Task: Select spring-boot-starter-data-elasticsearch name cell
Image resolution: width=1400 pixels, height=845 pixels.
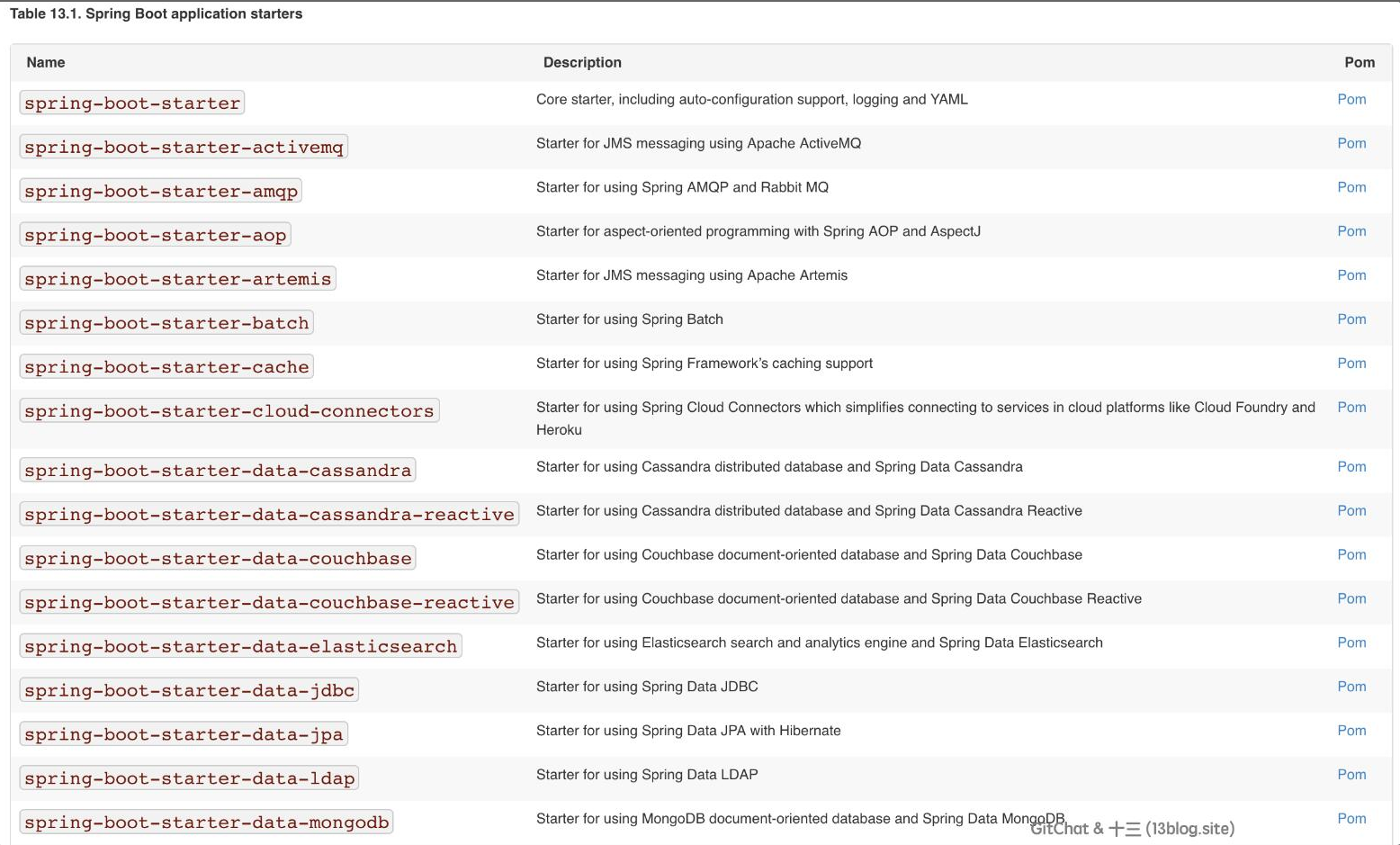Action: point(240,648)
